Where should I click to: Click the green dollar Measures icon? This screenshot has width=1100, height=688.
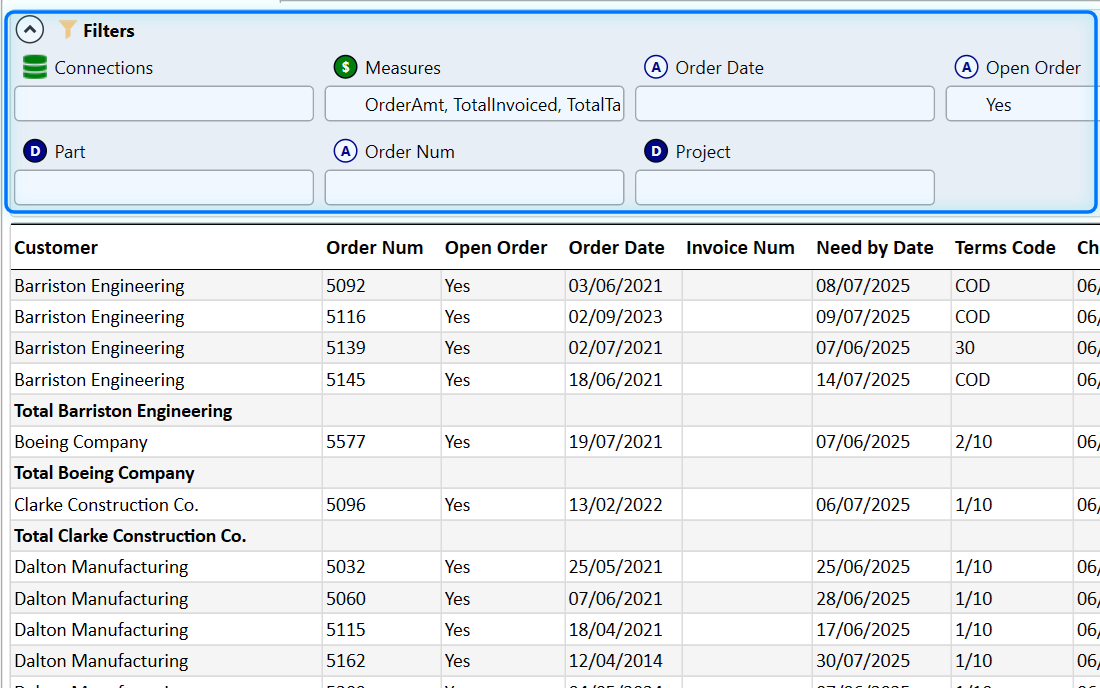pyautogui.click(x=345, y=67)
